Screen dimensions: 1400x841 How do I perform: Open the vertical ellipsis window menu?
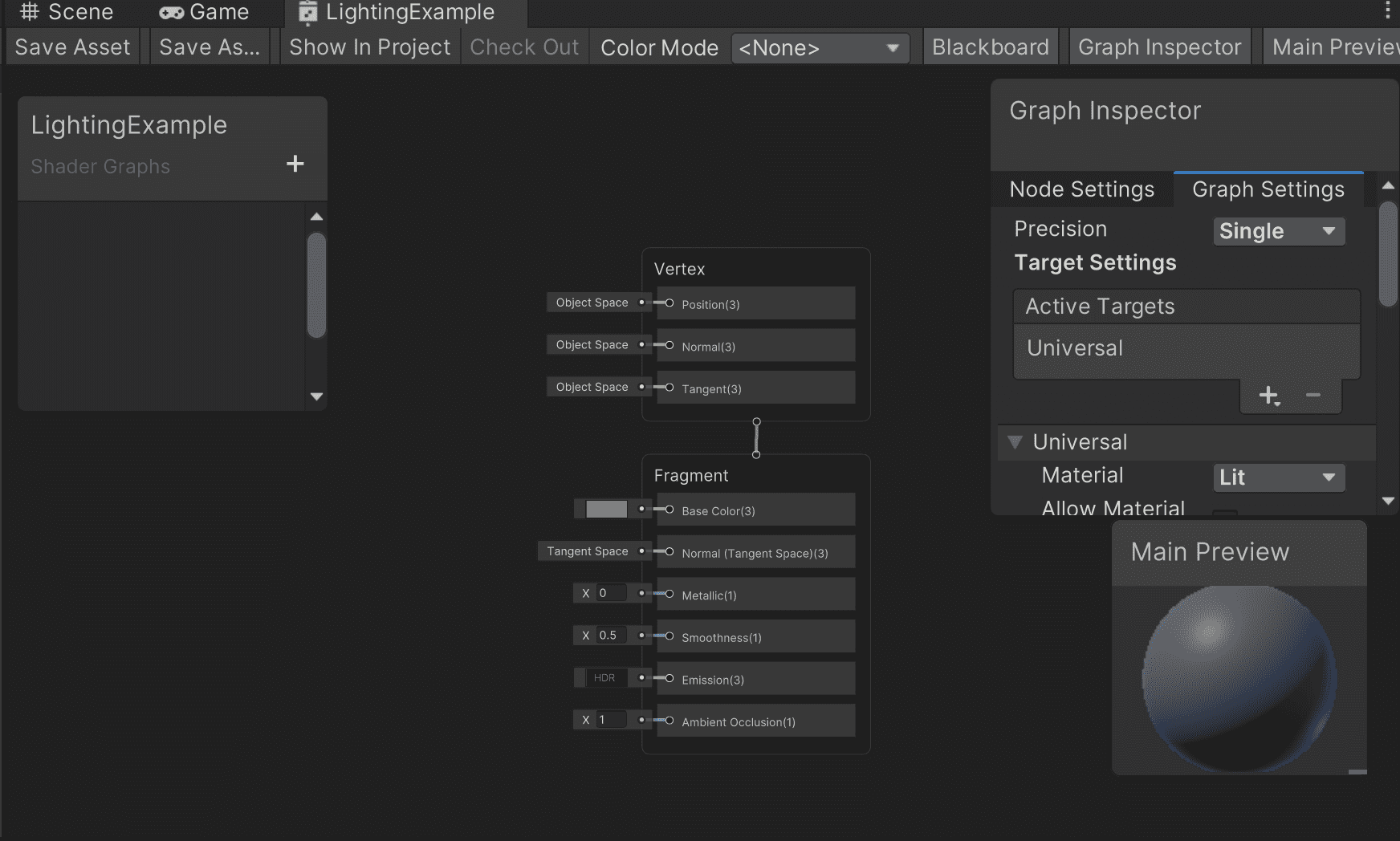coord(1388,10)
